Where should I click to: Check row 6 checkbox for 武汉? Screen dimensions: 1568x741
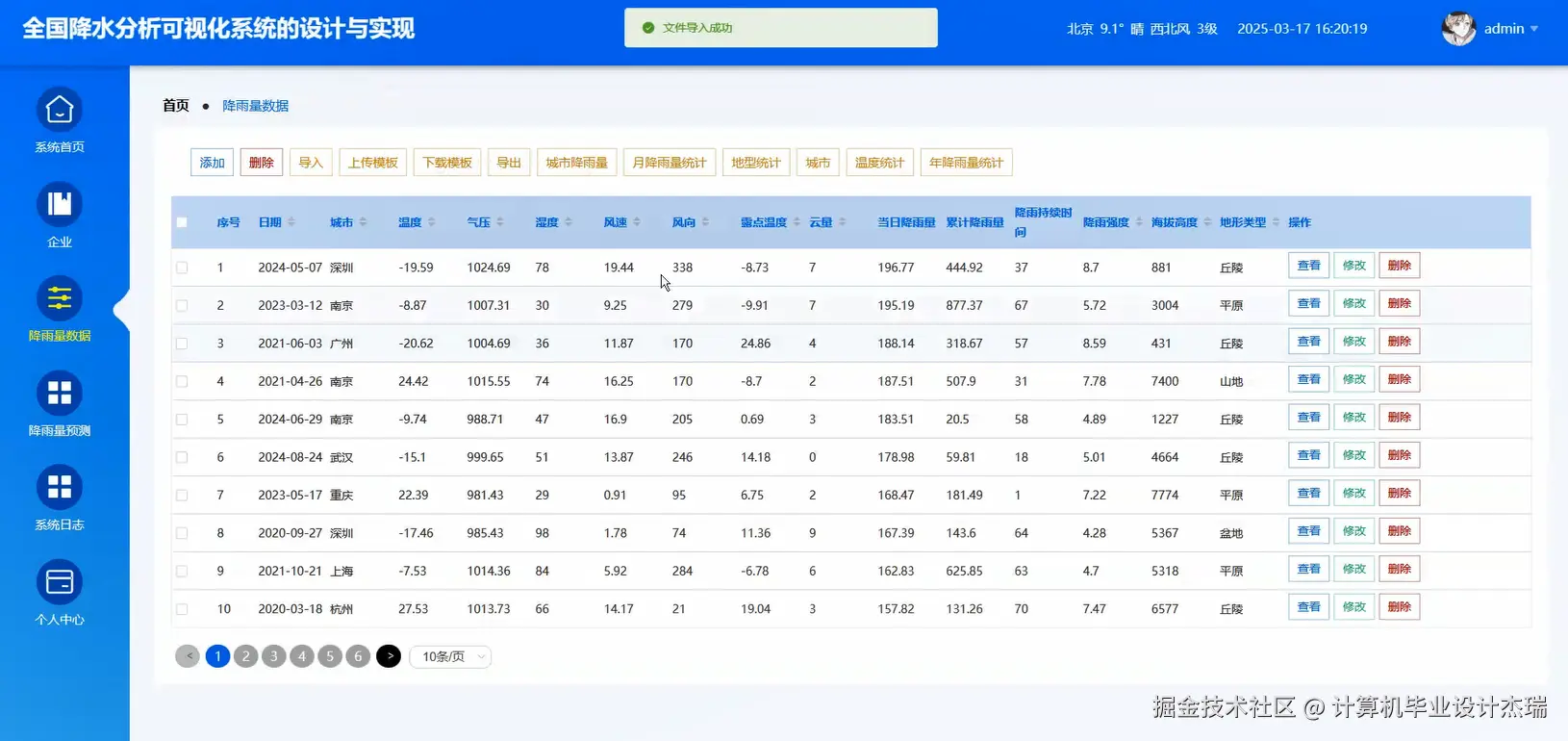(x=182, y=457)
